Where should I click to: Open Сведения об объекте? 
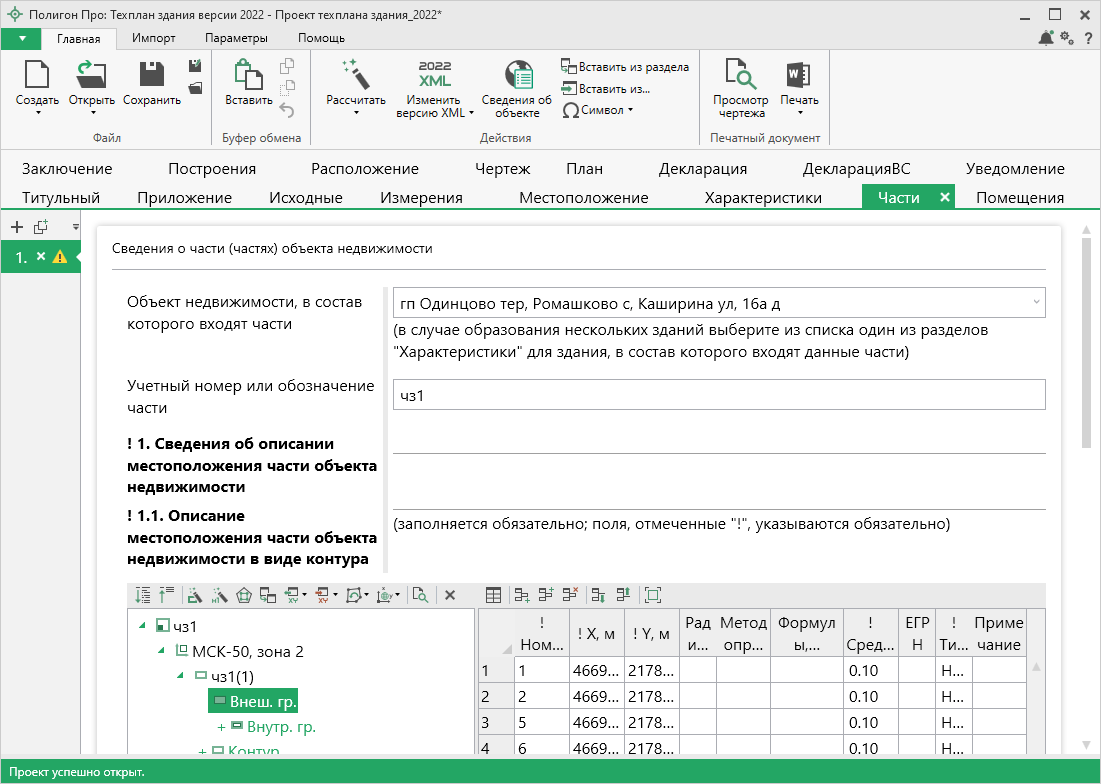coord(516,88)
